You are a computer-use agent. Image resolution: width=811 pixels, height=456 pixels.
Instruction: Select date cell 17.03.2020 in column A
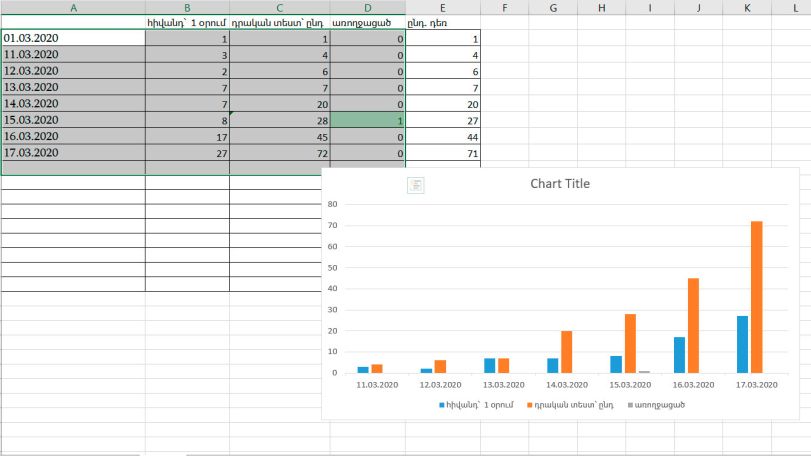tap(73, 153)
